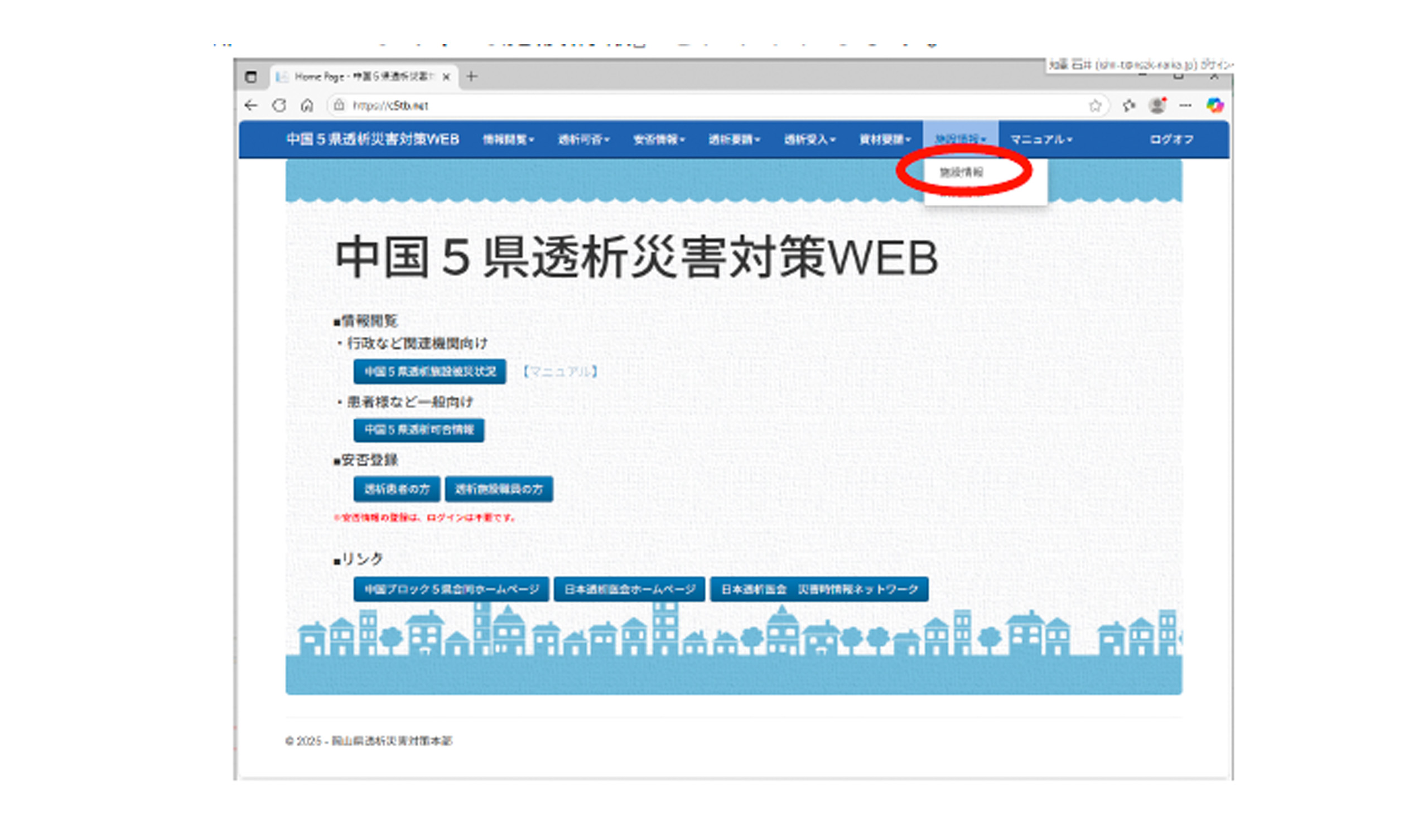Open the user profile avatar icon
The width and height of the screenshot is (1428, 840).
(x=1156, y=105)
